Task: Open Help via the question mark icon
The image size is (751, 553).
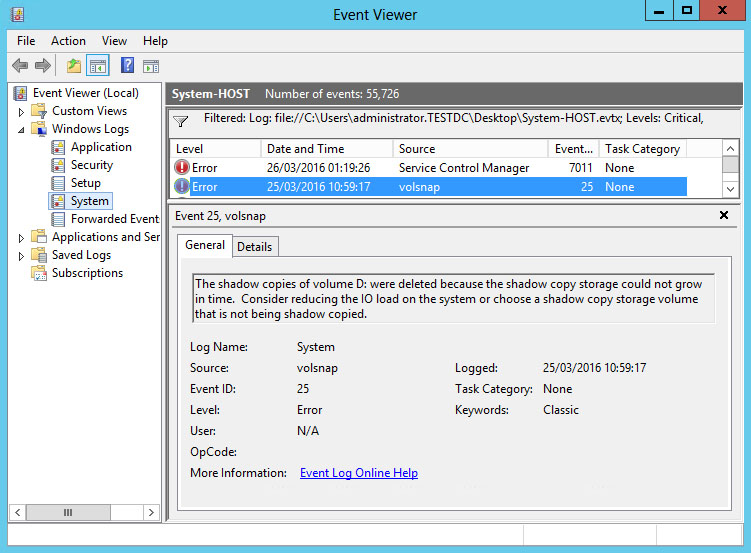Action: 127,66
